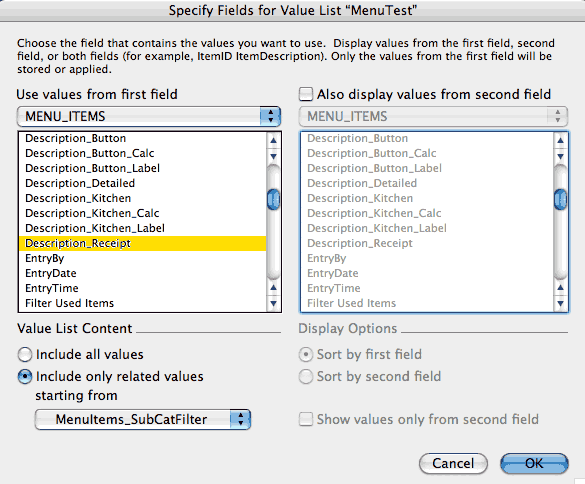
Task: Click the Cancel button
Action: pyautogui.click(x=453, y=463)
